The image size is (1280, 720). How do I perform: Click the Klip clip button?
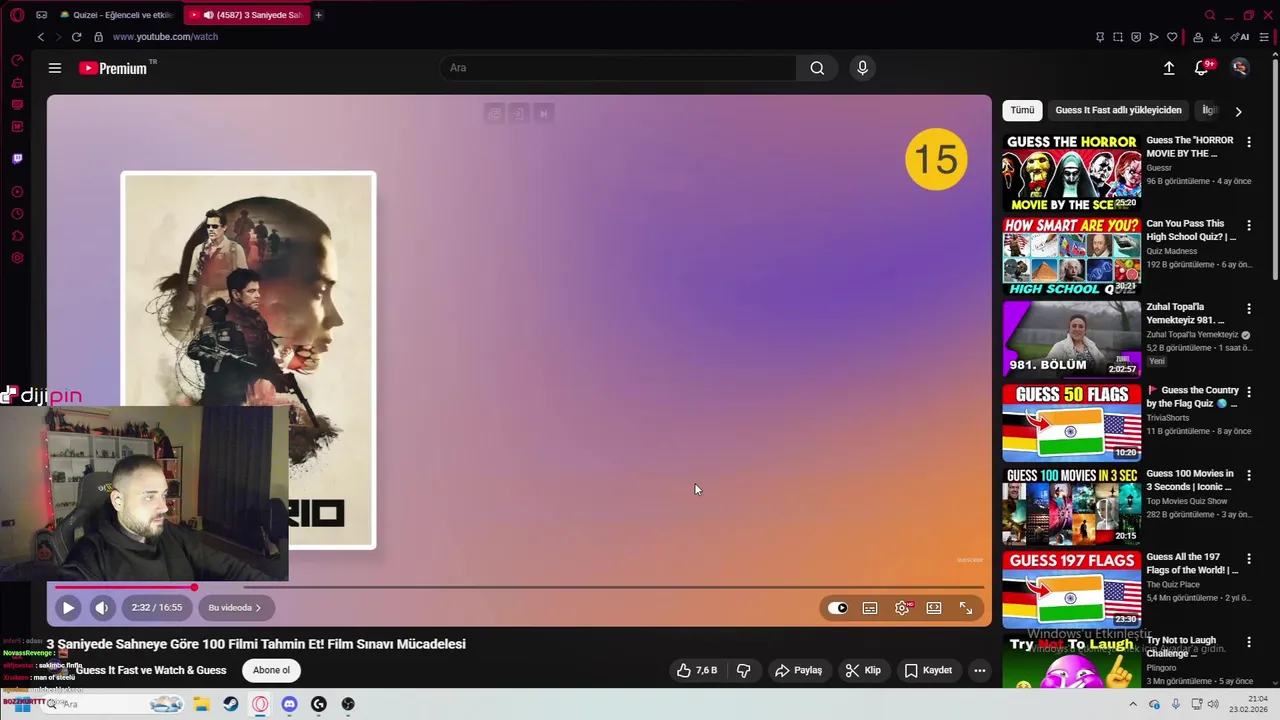pyautogui.click(x=863, y=670)
